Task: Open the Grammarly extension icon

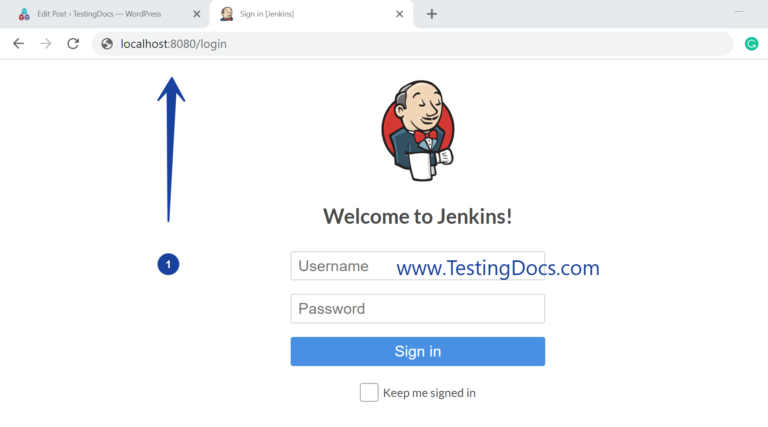Action: click(751, 44)
